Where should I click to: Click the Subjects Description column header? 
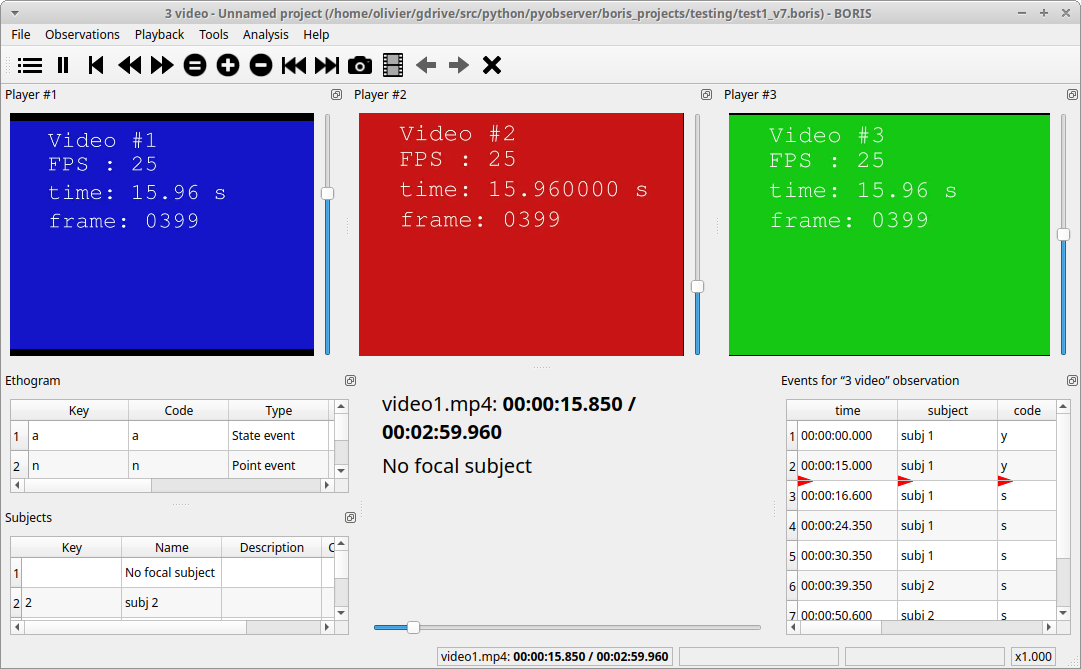coord(272,547)
